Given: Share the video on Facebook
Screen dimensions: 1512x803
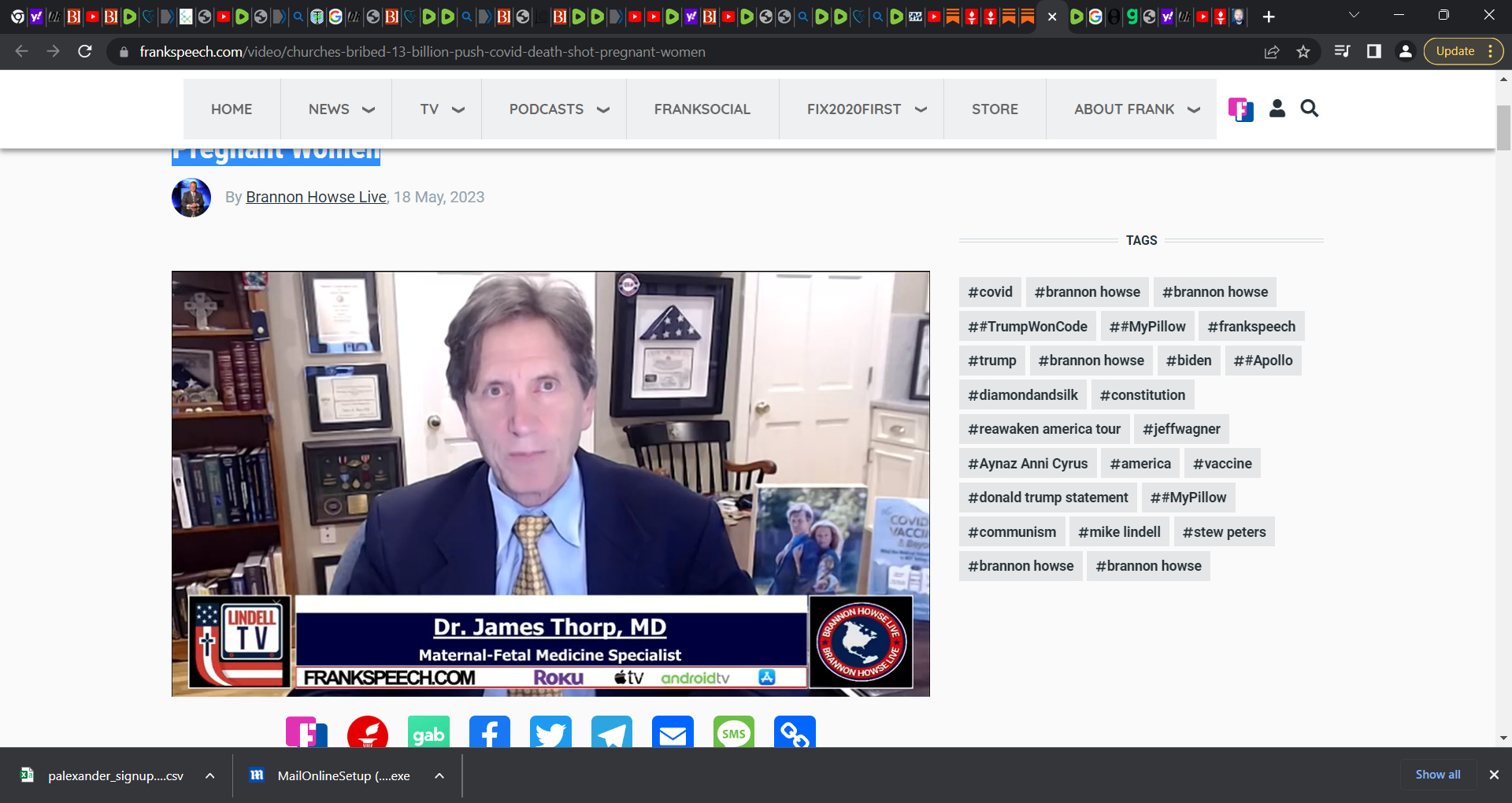Looking at the screenshot, I should click(489, 735).
